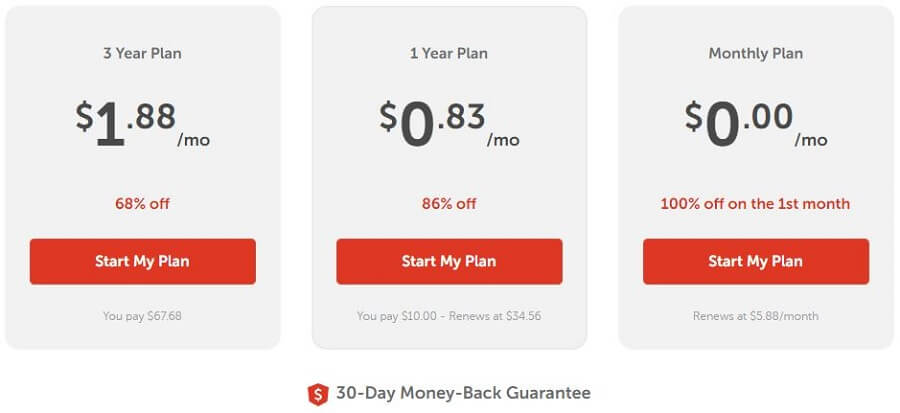Start the Monthly Plan
Viewport: 900px width, 413px height.
tap(756, 262)
